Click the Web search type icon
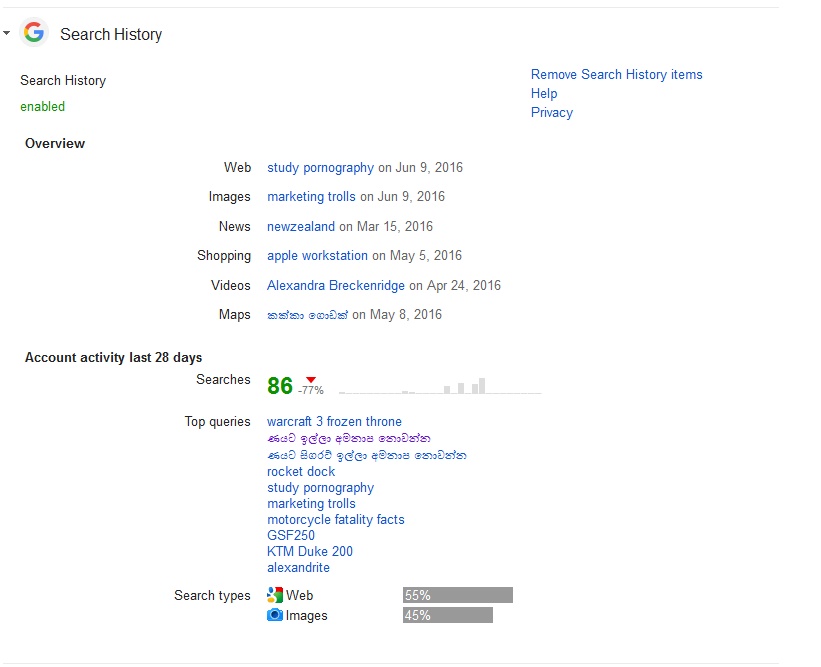This screenshot has height=667, width=821. tap(274, 595)
